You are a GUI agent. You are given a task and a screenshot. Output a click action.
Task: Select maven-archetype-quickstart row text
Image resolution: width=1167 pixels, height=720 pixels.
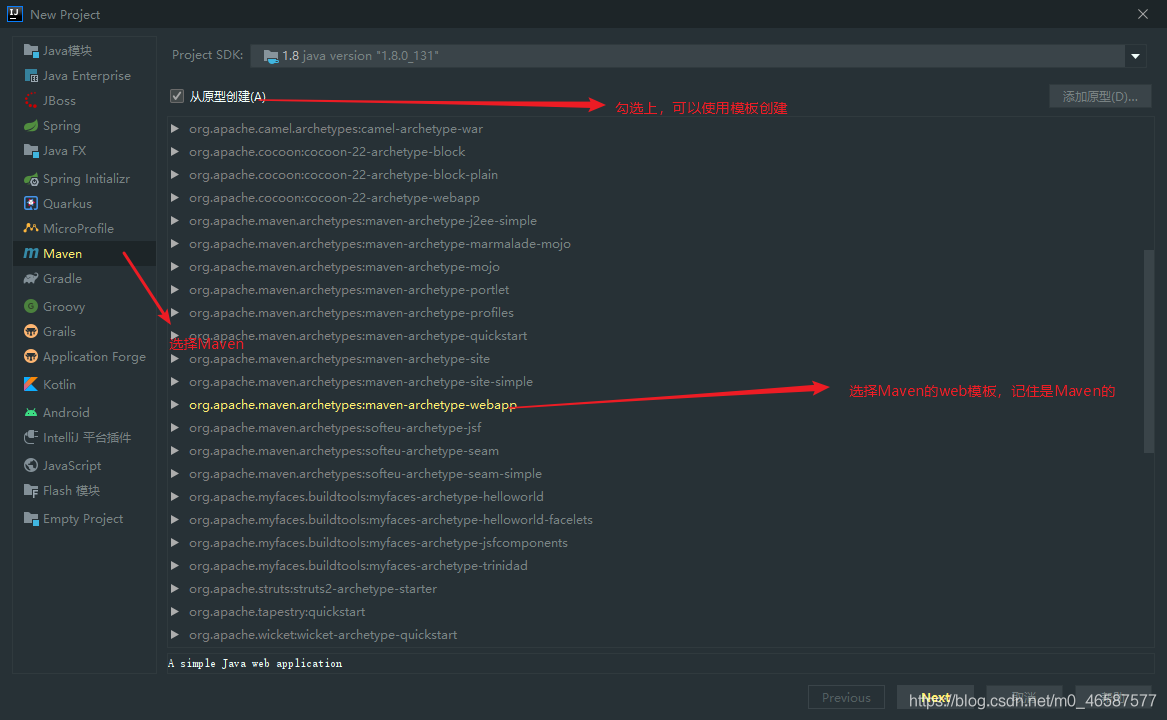click(358, 336)
